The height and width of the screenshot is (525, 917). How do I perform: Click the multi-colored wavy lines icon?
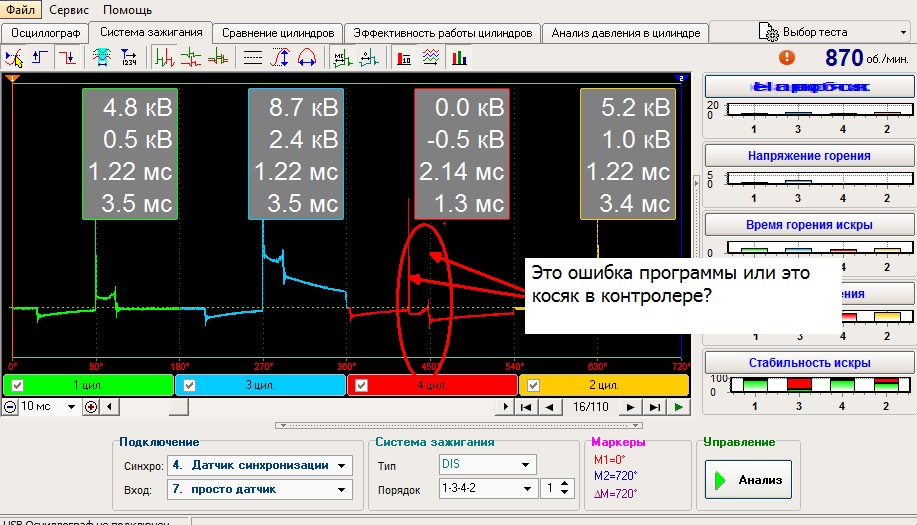tap(431, 58)
